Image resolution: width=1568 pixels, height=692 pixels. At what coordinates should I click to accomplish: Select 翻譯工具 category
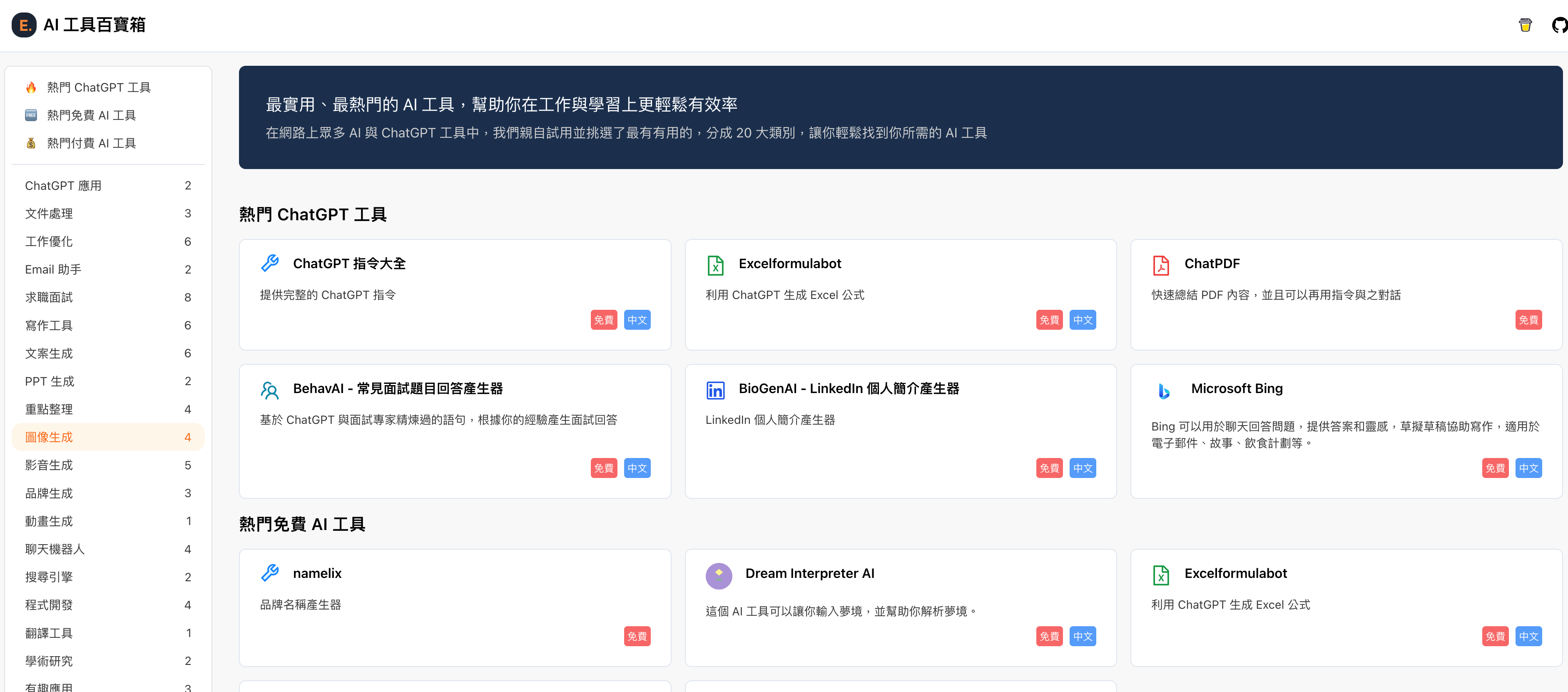click(x=108, y=633)
